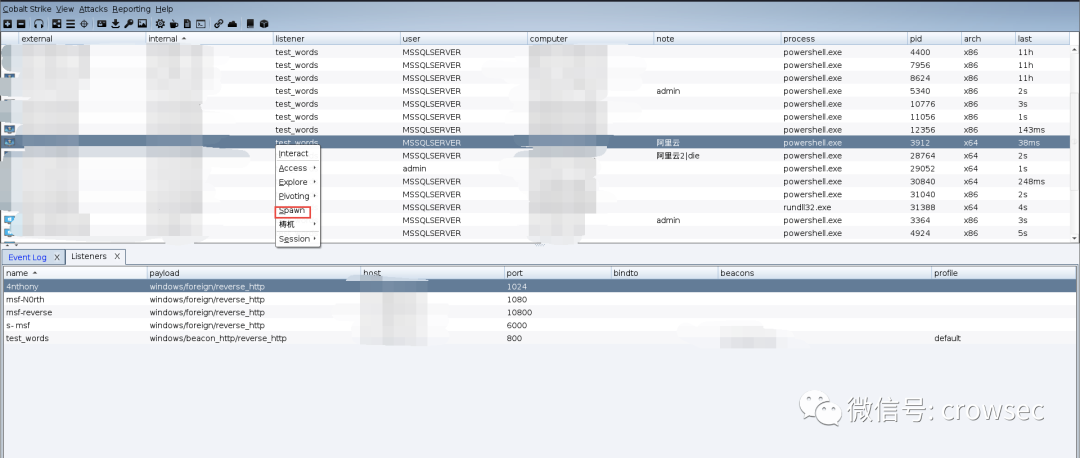Sort sessions by process column header
The height and width of the screenshot is (458, 1080).
844,39
